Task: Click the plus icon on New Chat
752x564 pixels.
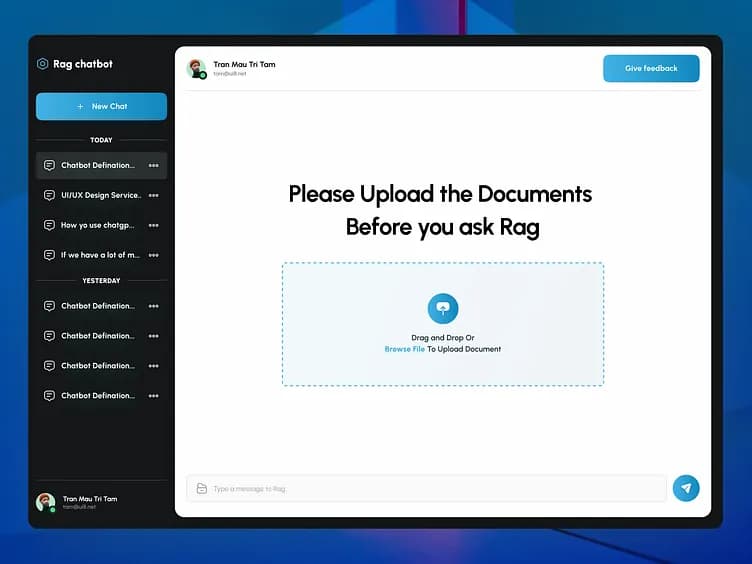Action: 80,107
